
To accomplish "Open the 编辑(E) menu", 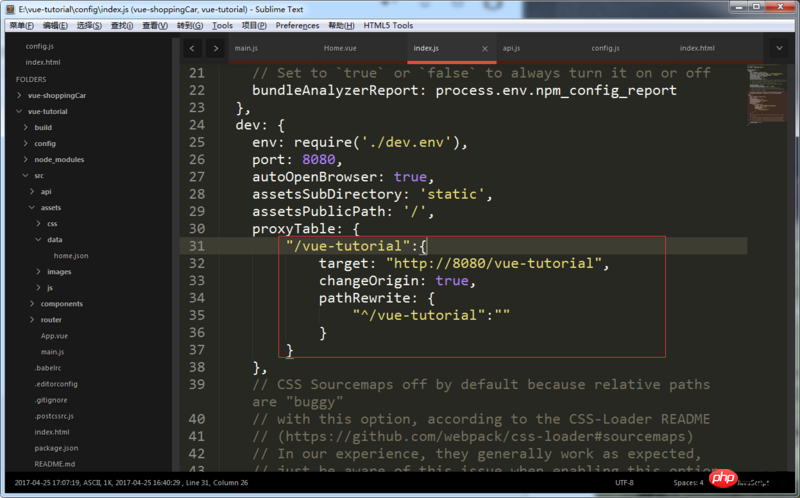I will click(x=55, y=26).
